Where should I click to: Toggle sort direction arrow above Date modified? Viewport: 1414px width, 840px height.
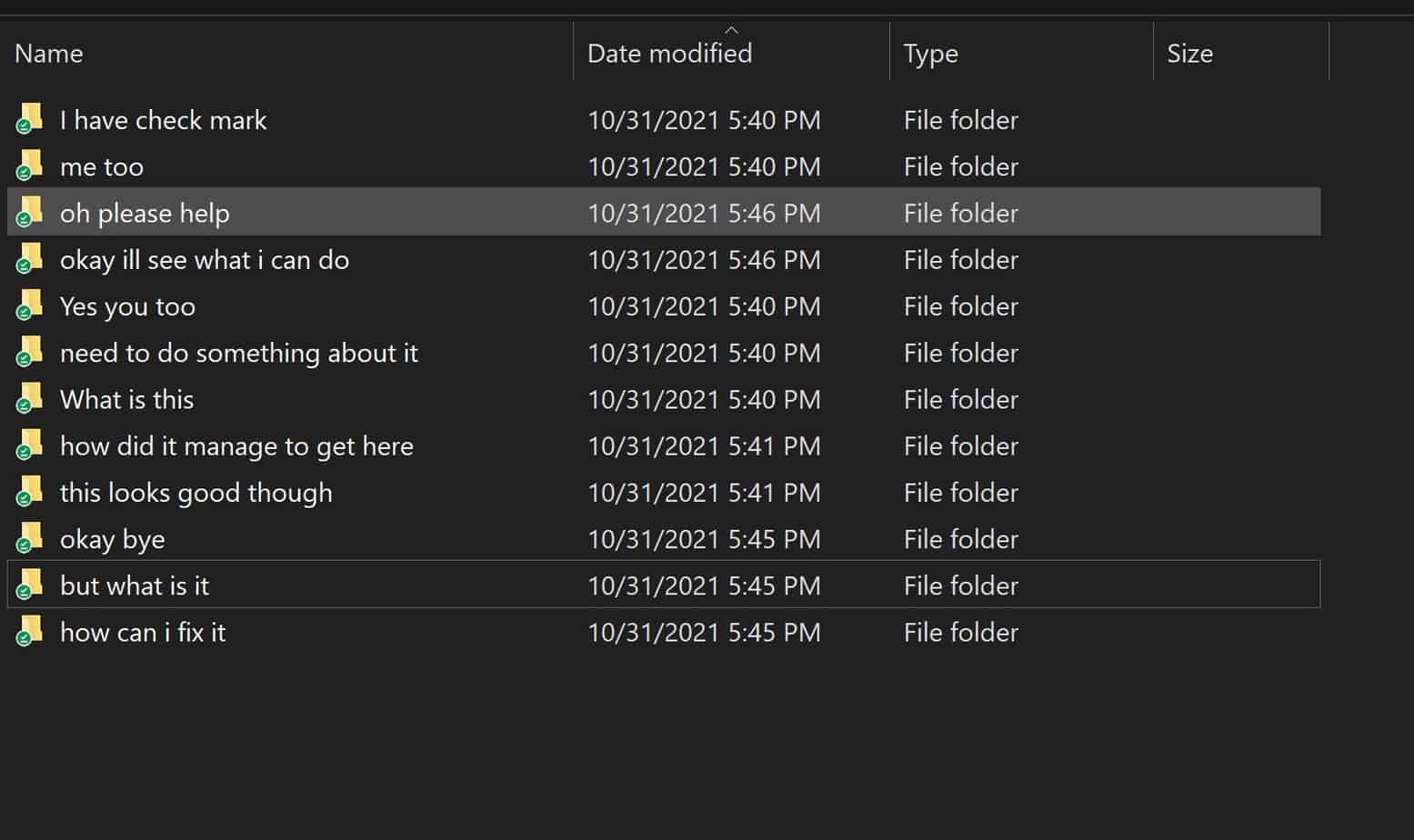[731, 30]
